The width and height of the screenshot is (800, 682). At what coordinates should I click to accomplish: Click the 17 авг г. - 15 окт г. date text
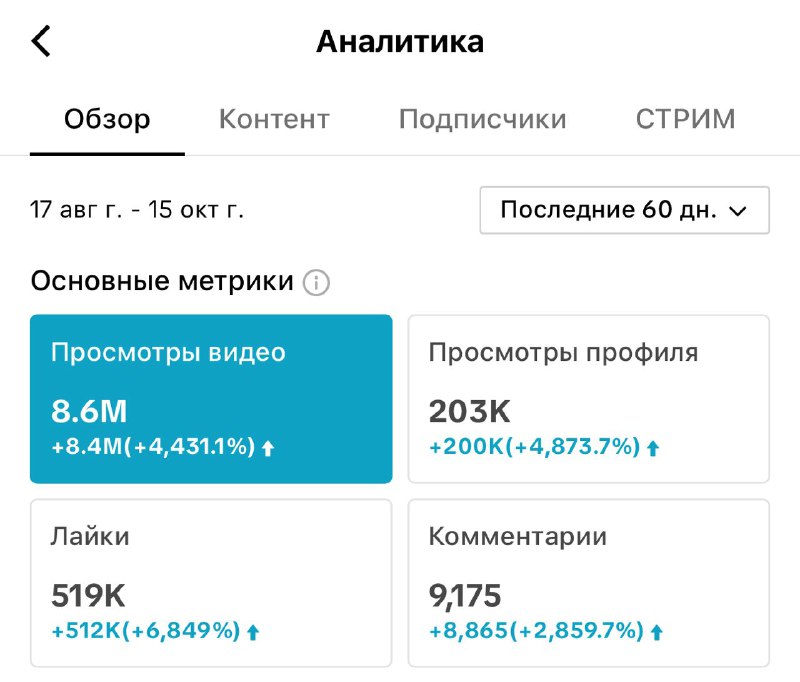pyautogui.click(x=137, y=210)
